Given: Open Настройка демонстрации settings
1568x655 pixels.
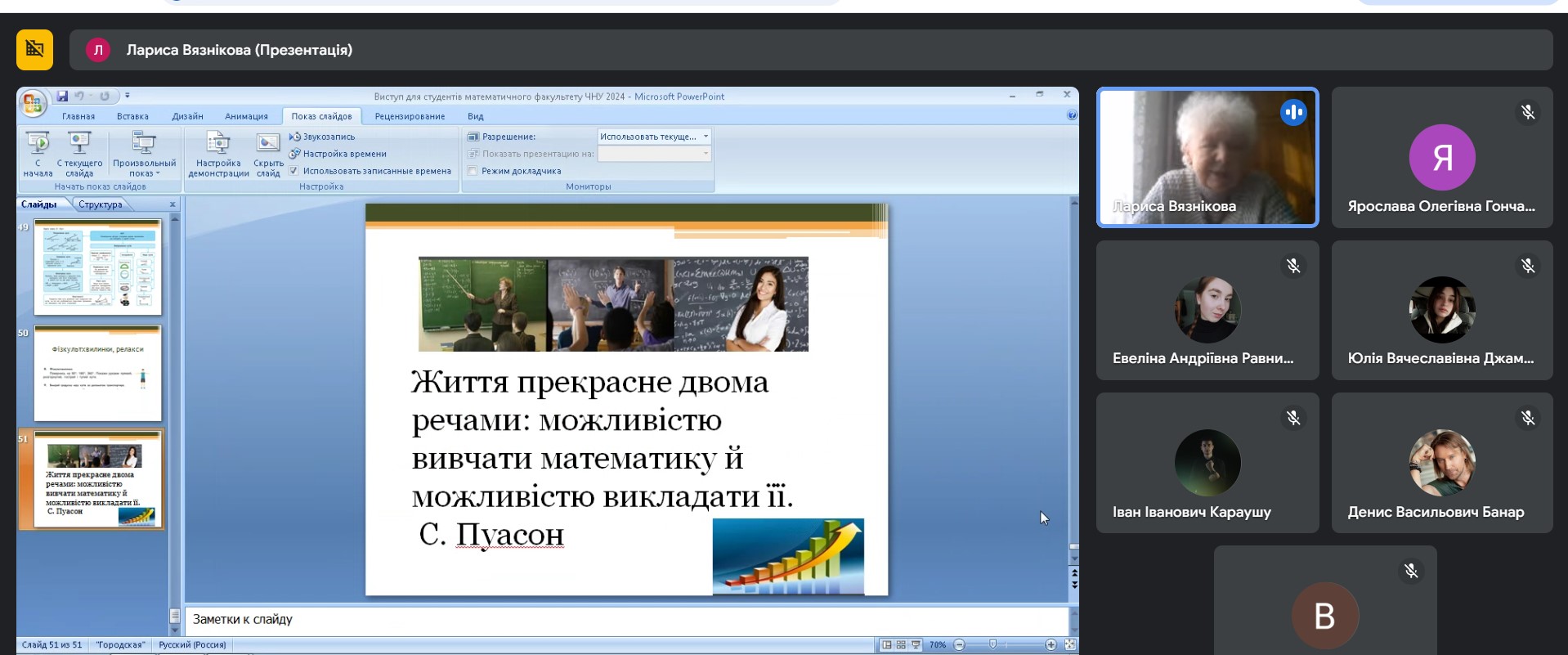Looking at the screenshot, I should point(218,154).
